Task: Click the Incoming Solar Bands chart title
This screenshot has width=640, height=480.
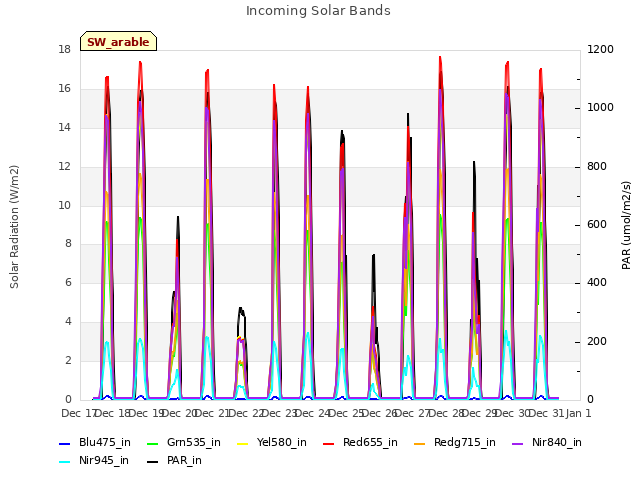Action: click(318, 11)
